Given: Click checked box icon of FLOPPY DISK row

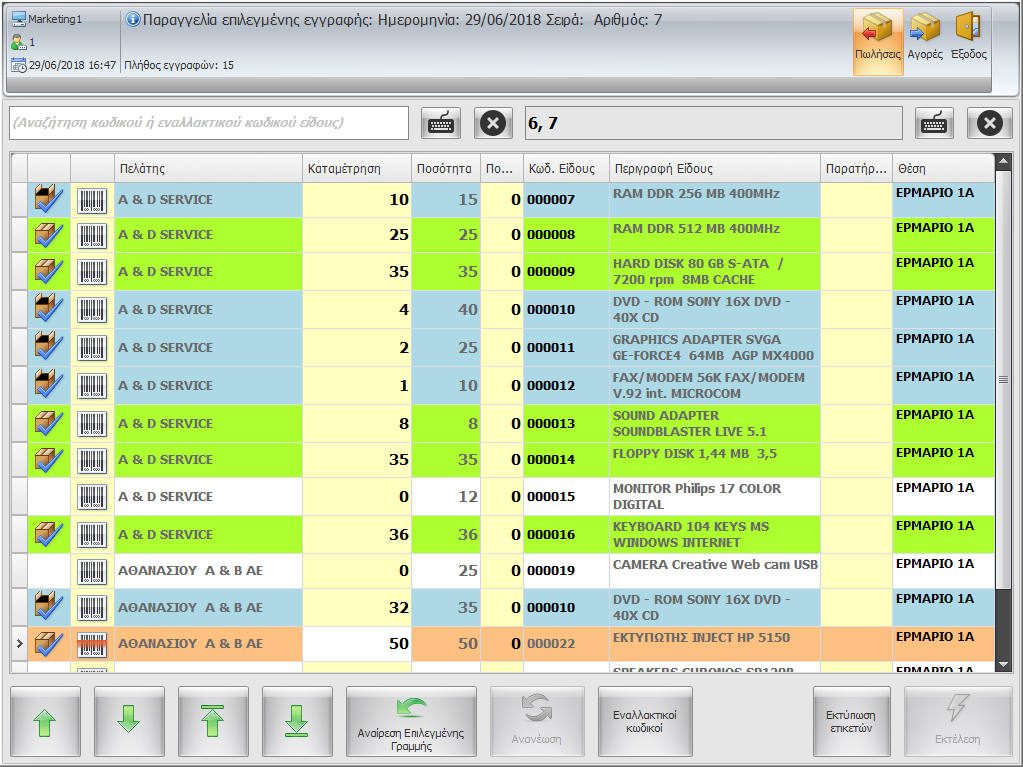Looking at the screenshot, I should coord(49,460).
